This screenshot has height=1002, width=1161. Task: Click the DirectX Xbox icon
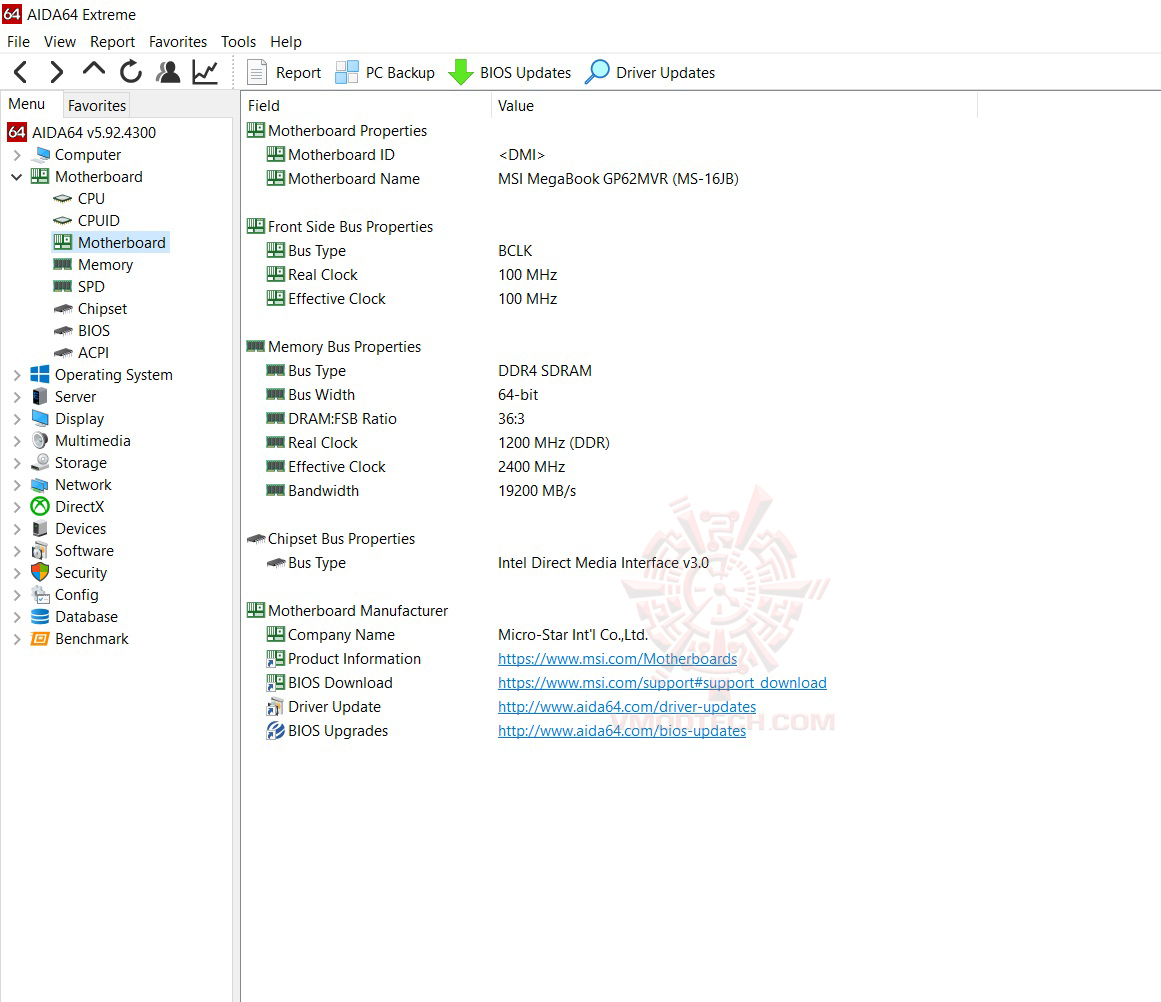[40, 507]
